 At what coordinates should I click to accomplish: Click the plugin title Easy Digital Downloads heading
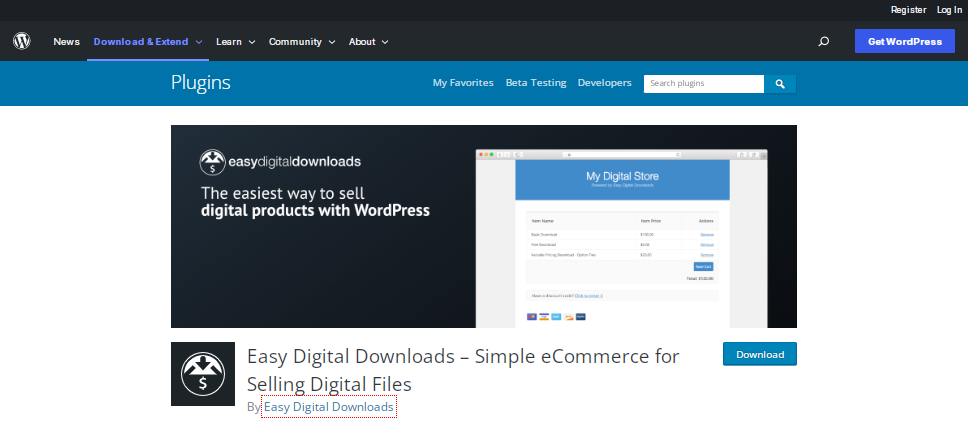click(463, 370)
